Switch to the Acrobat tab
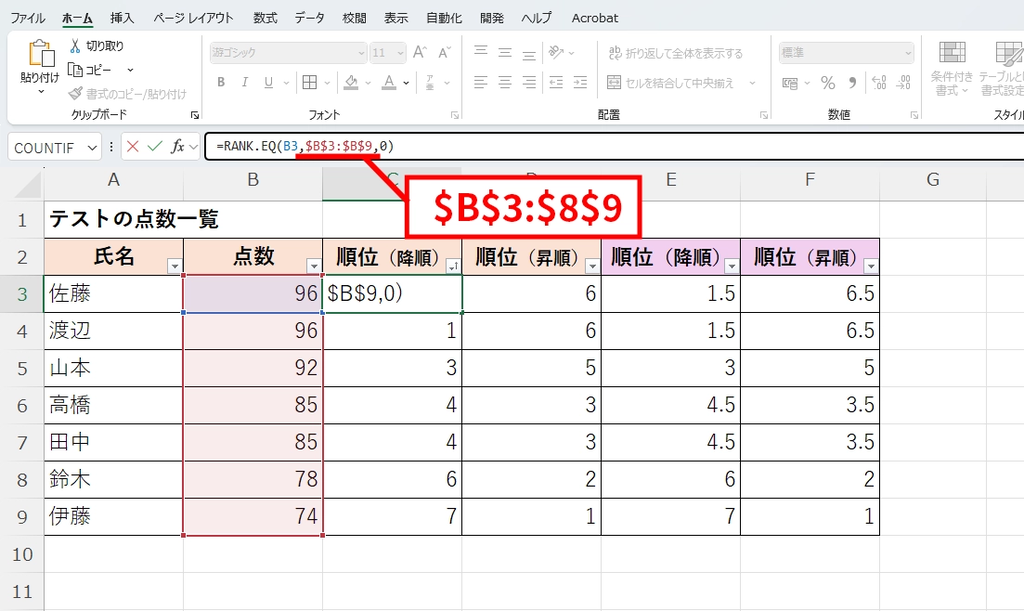The width and height of the screenshot is (1024, 611). [594, 18]
